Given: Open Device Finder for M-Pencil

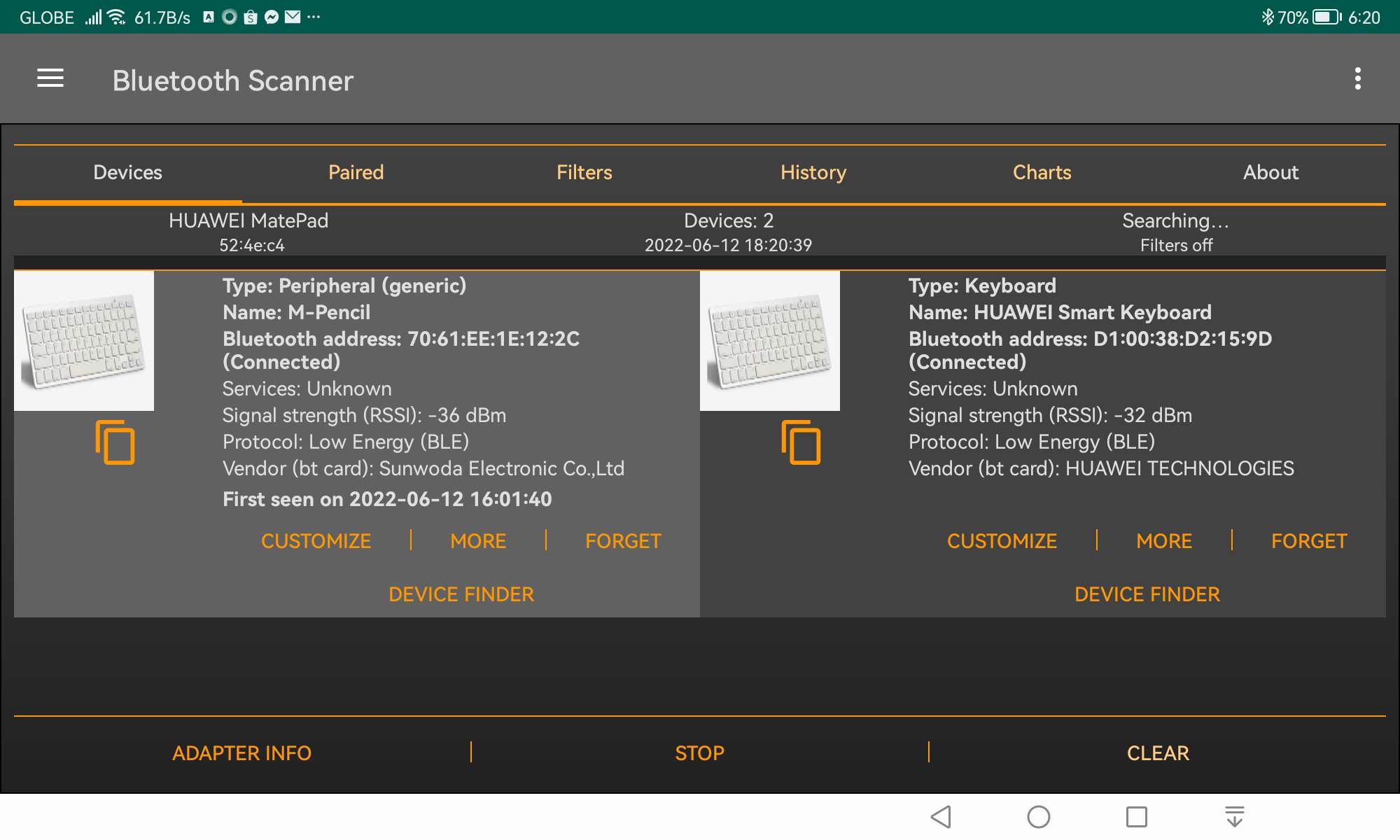Looking at the screenshot, I should tap(461, 594).
